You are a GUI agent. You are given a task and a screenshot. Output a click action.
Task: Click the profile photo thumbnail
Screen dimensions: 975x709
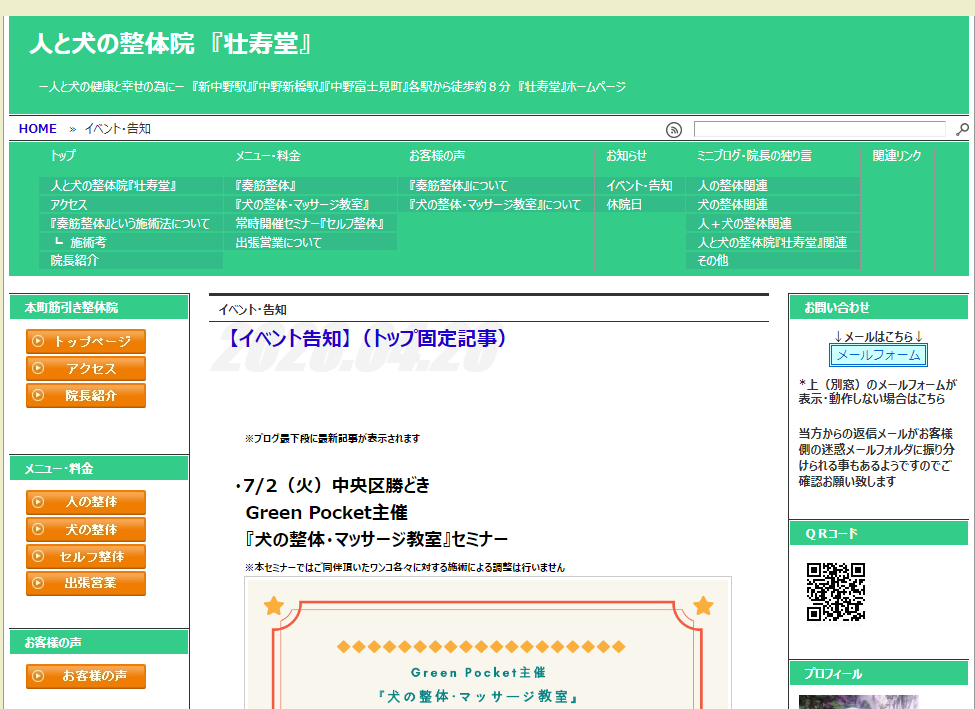tap(858, 702)
